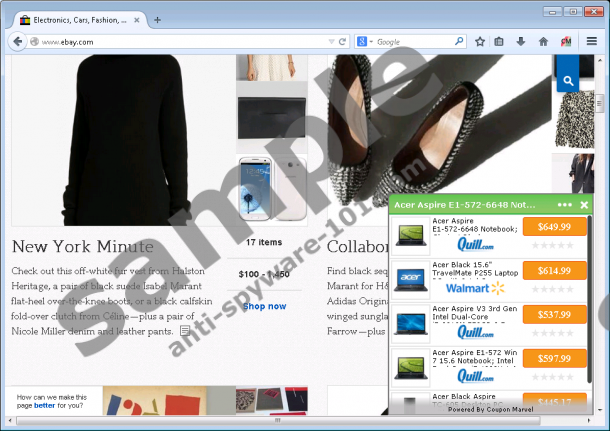
Task: Close the Coupon Marvel popup
Action: tap(584, 205)
